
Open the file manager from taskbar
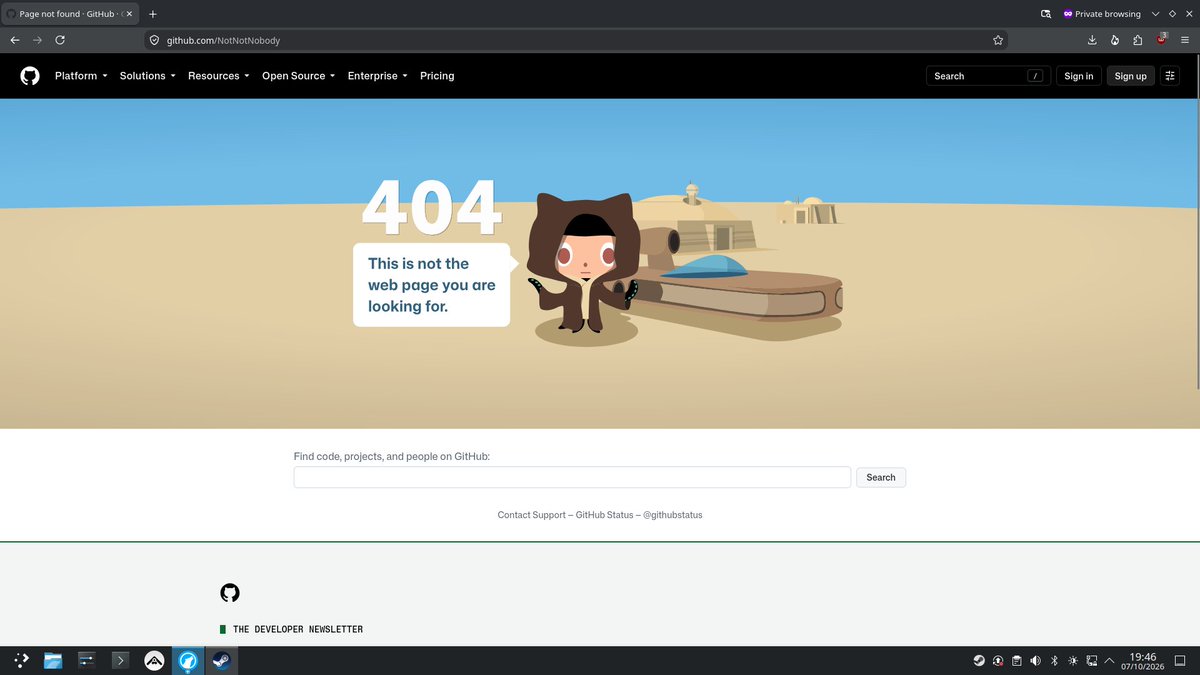53,660
